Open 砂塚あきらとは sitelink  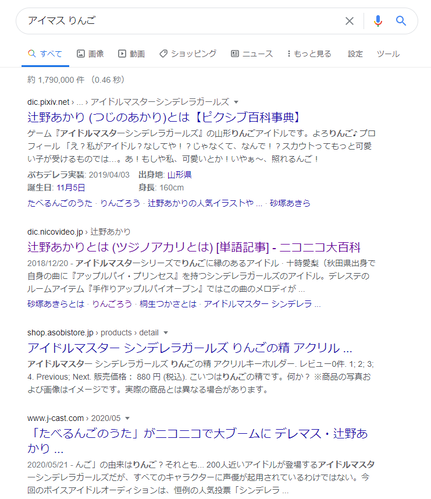tap(56, 304)
